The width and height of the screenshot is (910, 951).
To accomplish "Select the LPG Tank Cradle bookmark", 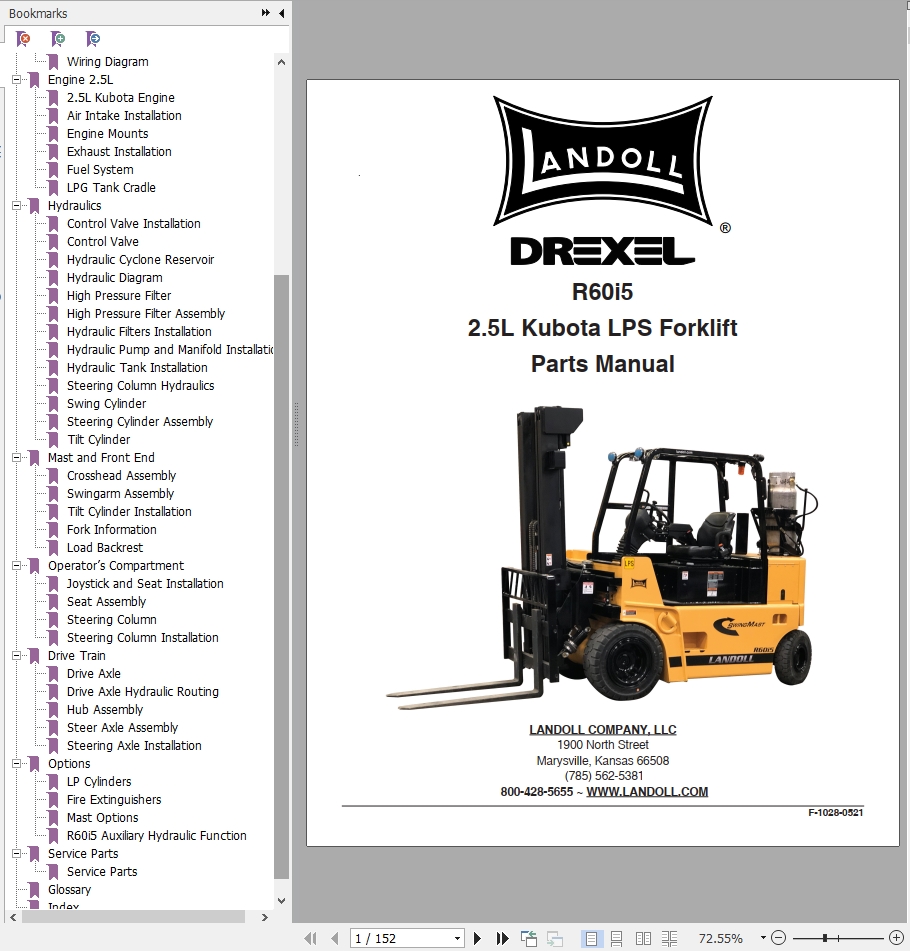I will (x=111, y=187).
